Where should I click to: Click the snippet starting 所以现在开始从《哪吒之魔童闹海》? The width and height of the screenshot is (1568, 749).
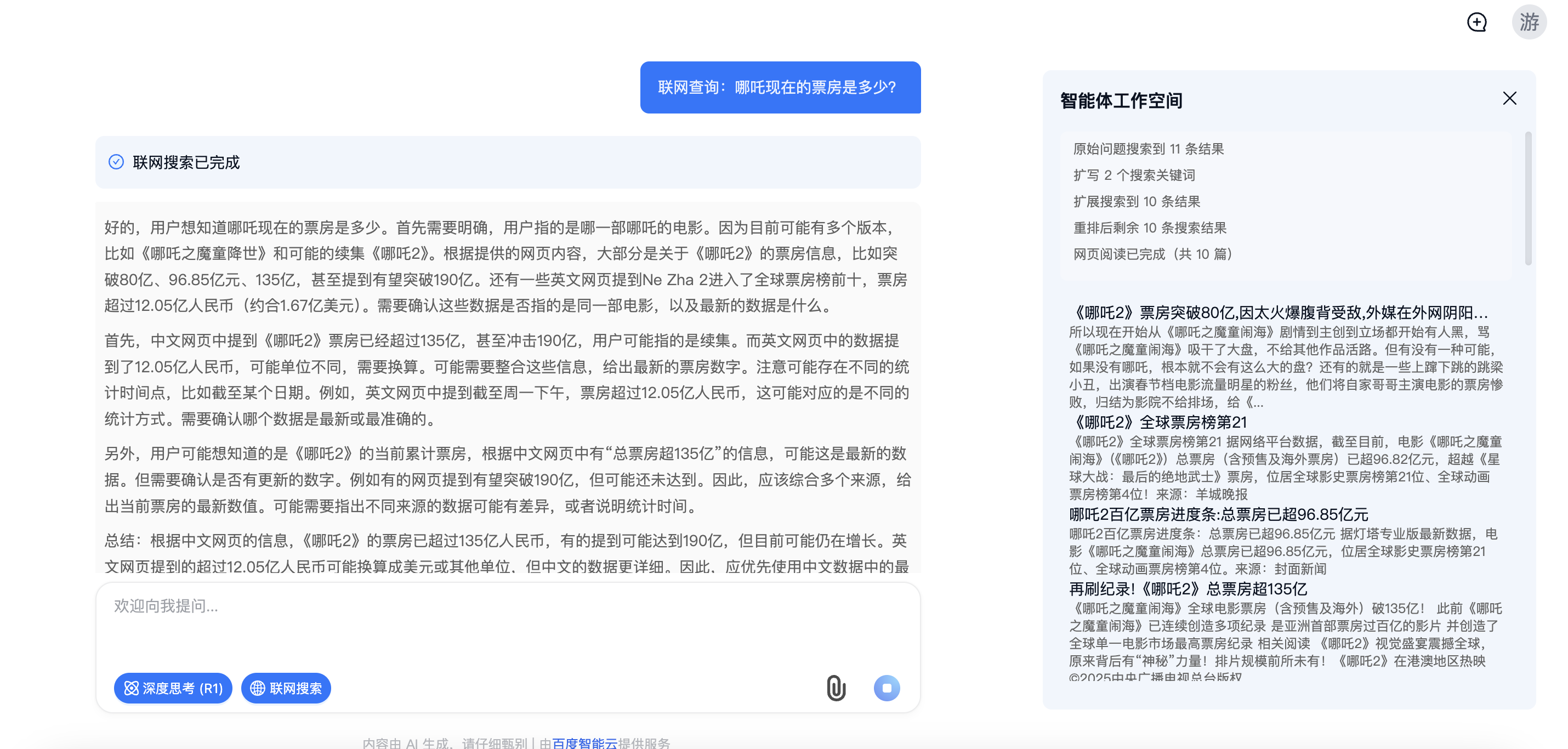1286,367
